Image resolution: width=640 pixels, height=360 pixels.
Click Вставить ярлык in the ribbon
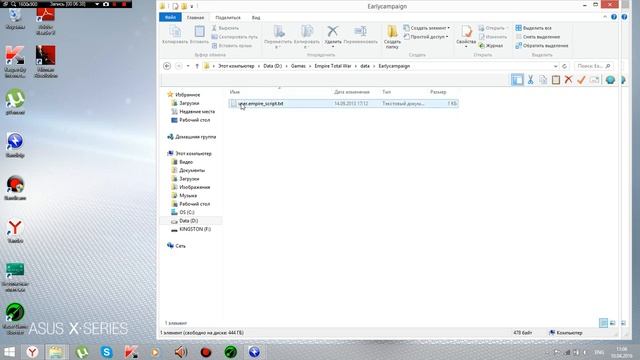click(x=232, y=46)
